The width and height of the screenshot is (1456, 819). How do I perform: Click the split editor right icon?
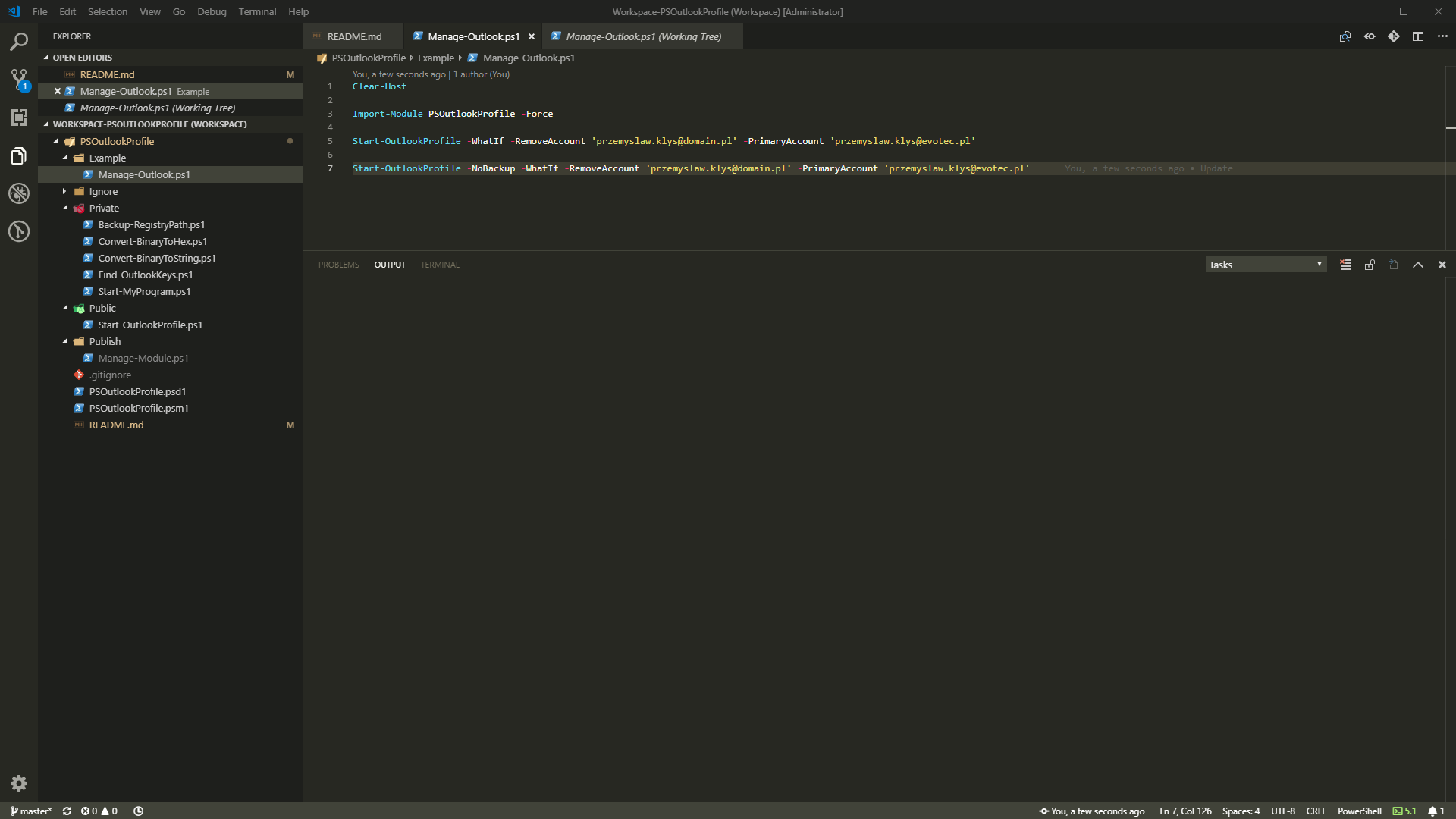(1418, 36)
